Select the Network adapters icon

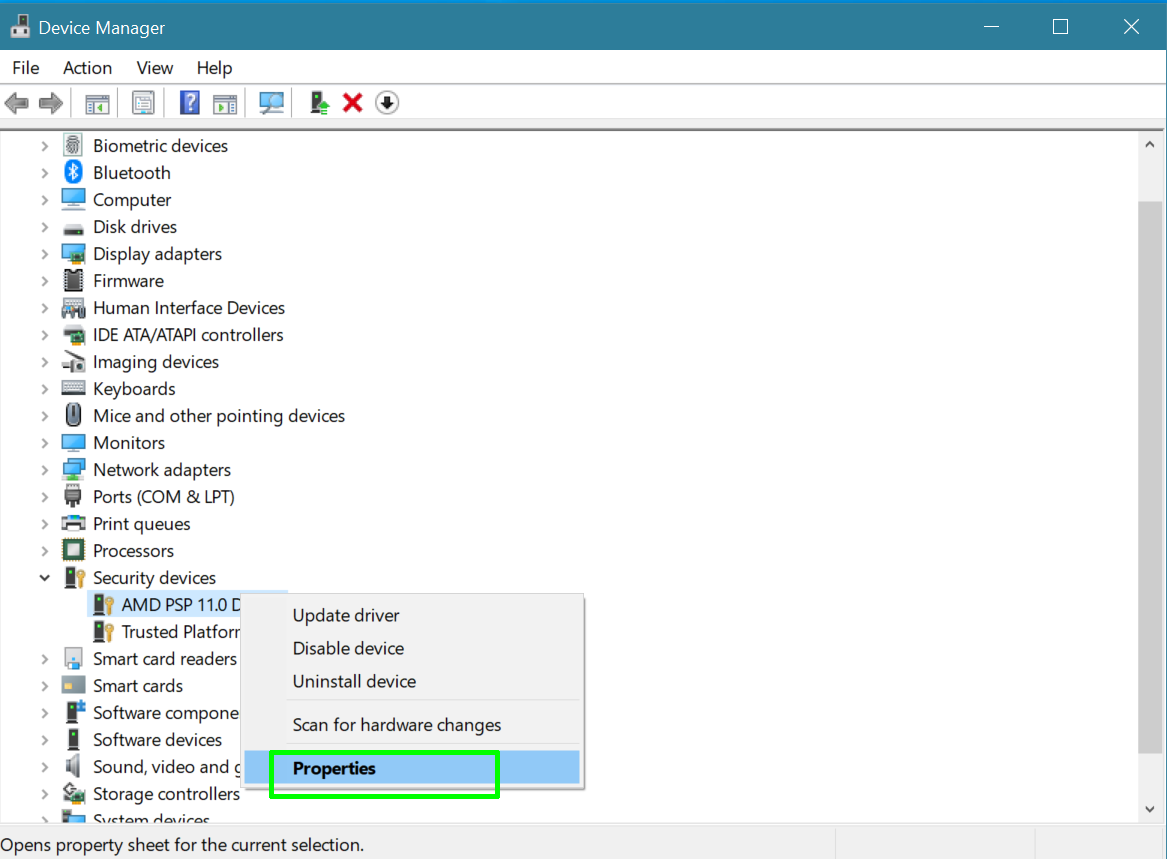[x=73, y=470]
